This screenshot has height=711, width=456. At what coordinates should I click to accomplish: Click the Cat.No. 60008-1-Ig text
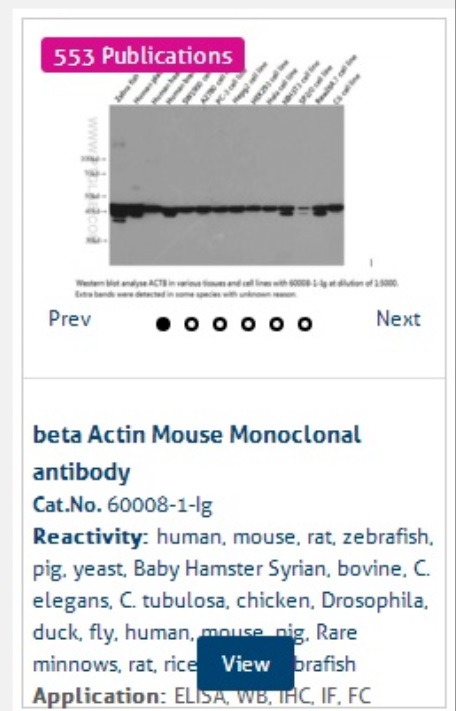pyautogui.click(x=122, y=505)
